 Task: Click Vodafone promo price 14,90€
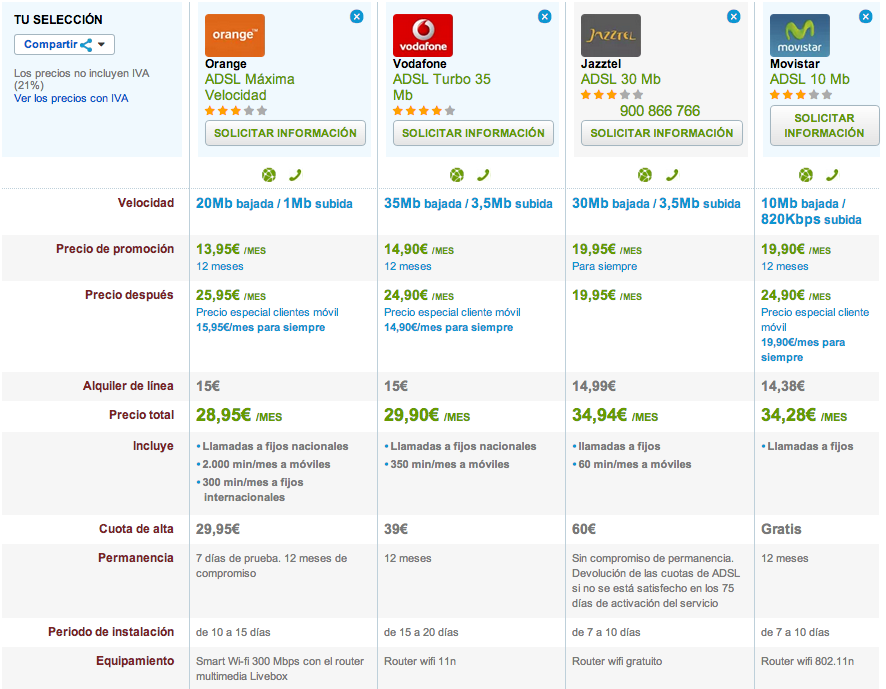coord(419,249)
